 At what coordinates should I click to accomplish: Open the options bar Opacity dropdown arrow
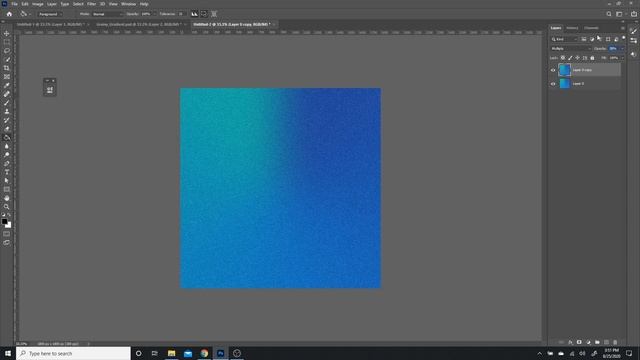pyautogui.click(x=154, y=14)
